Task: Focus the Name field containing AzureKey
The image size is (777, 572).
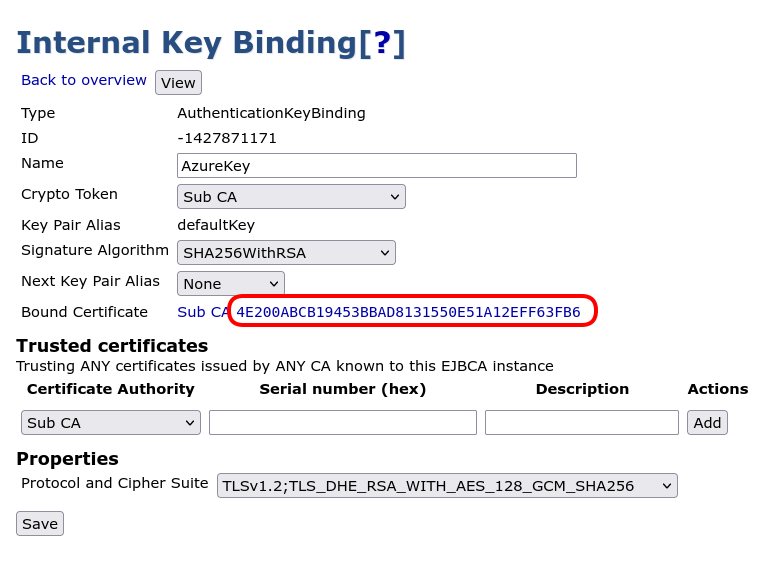Action: (x=377, y=166)
